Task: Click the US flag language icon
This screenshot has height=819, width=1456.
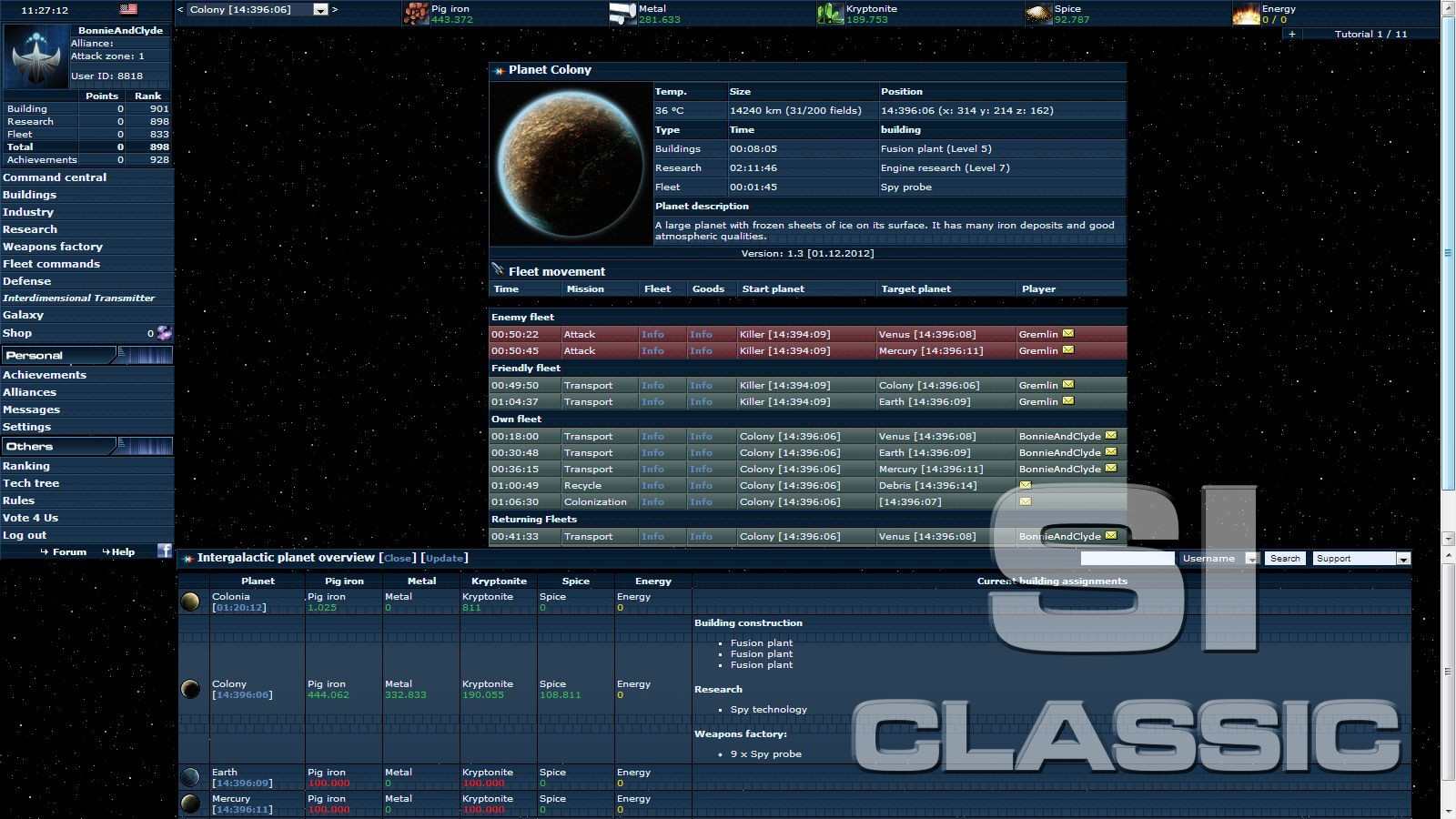Action: tap(128, 9)
